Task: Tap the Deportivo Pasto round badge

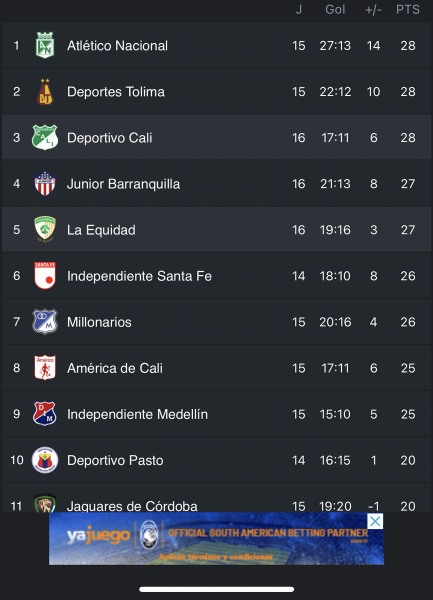Action: (x=45, y=460)
